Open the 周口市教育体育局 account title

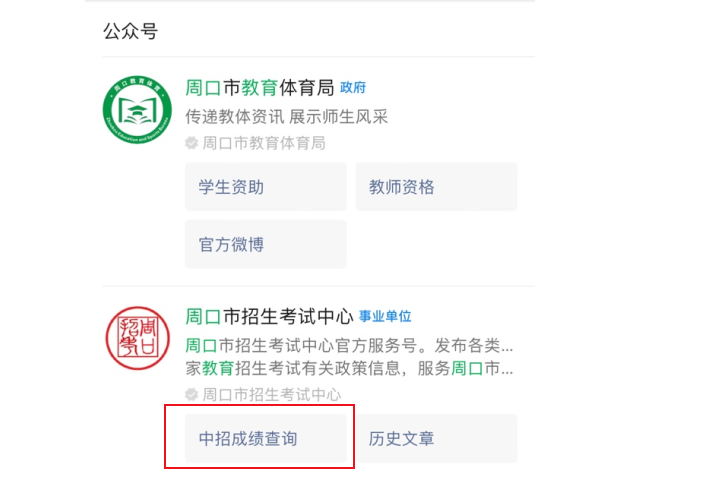click(260, 88)
